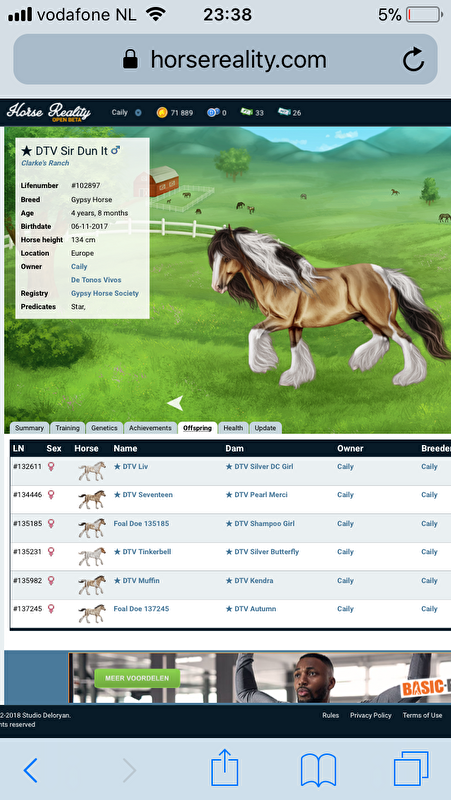Open the Safari tabs overview icon
The image size is (451, 800).
tap(411, 768)
